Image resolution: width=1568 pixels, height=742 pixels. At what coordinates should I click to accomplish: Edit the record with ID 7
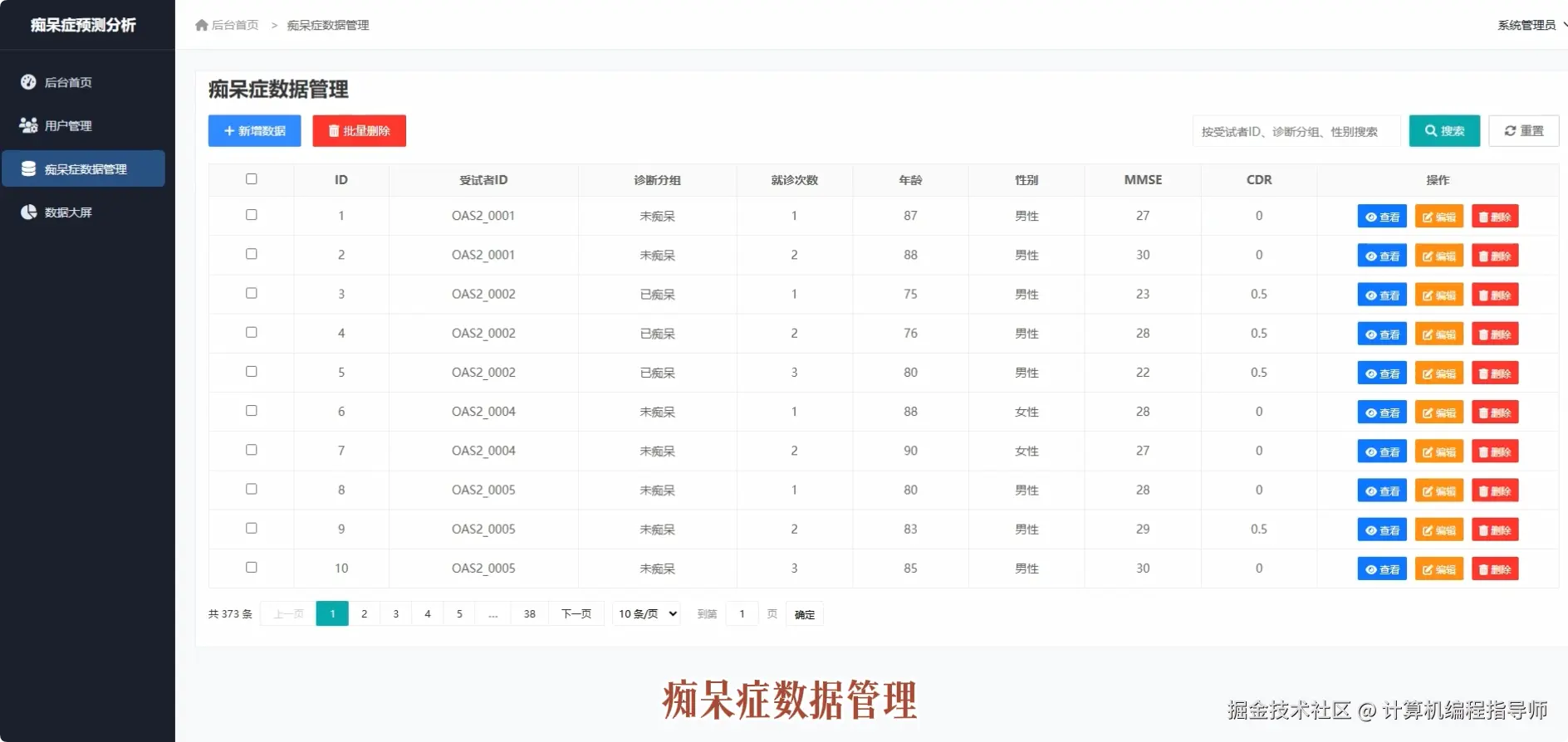pos(1438,452)
